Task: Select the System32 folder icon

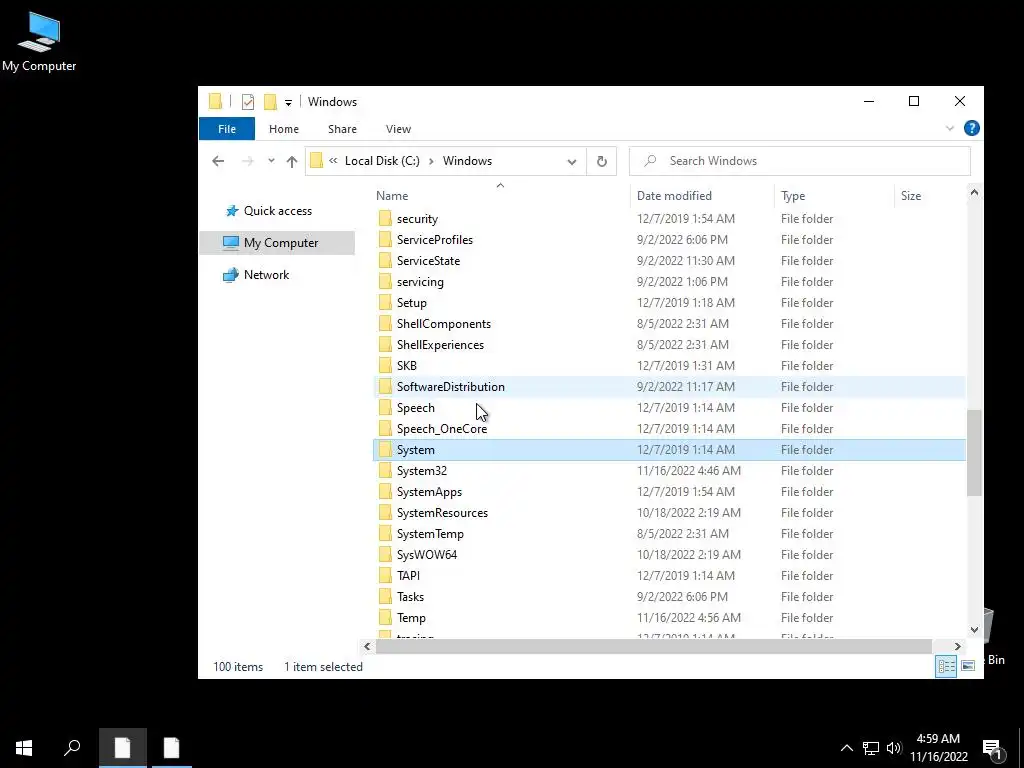Action: click(x=385, y=471)
